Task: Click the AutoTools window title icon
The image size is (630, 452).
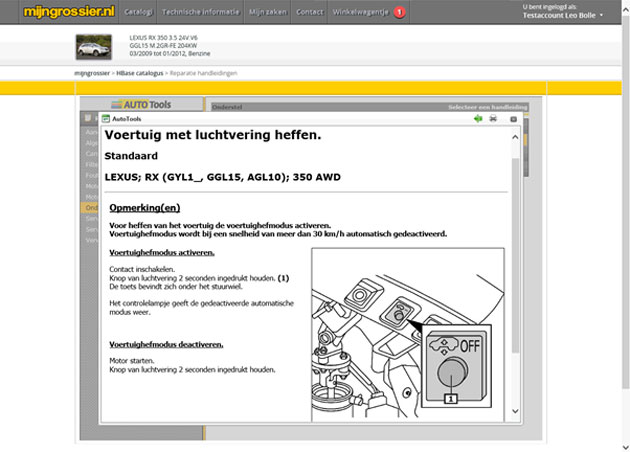Action: [106, 119]
